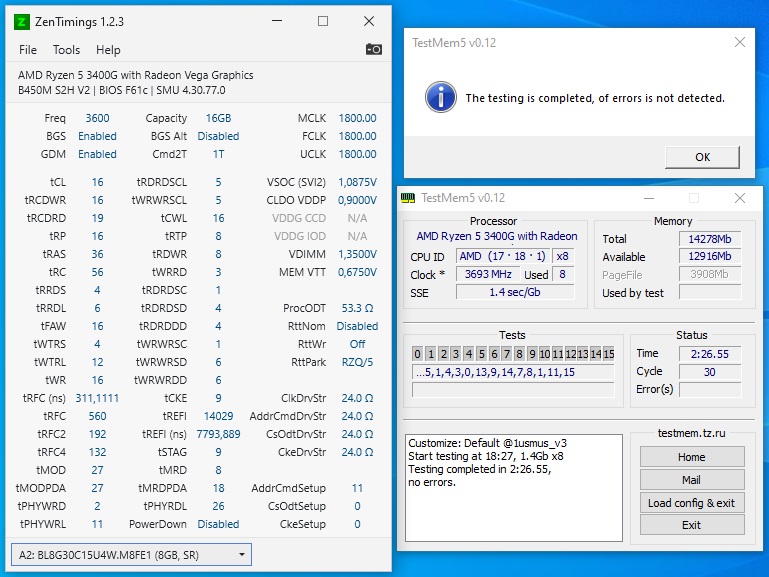Click the tFAW value 16
Screen dimensions: 769x577
(x=98, y=326)
